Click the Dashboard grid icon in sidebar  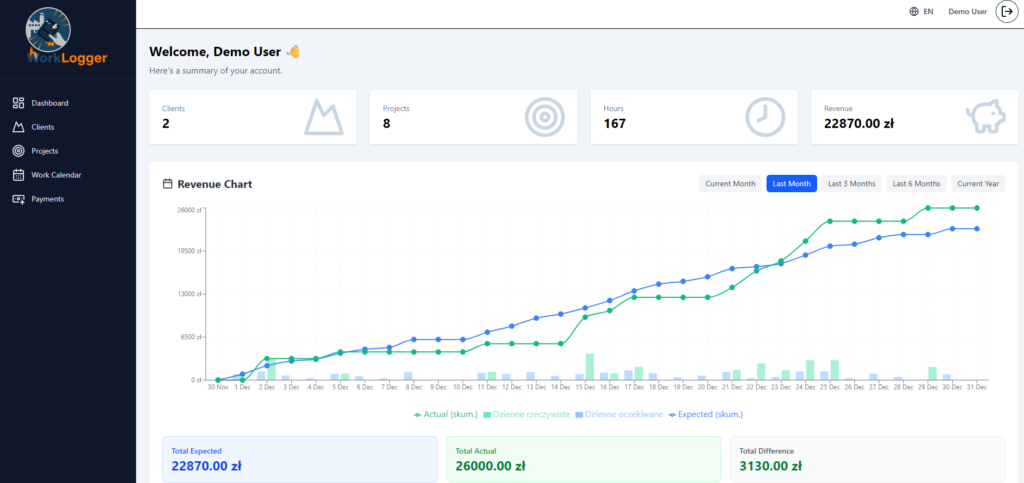(18, 103)
